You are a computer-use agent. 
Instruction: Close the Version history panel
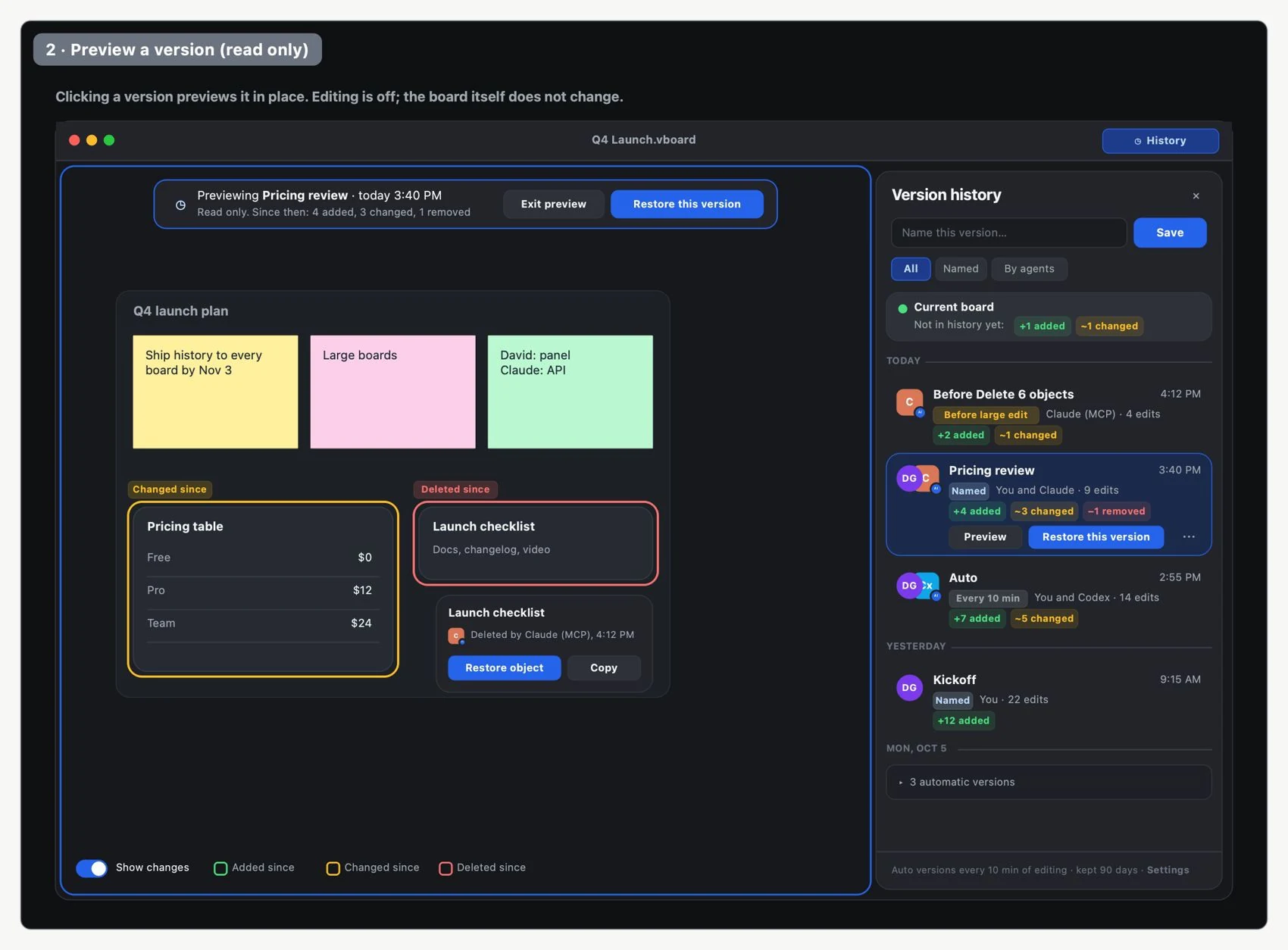tap(1196, 195)
